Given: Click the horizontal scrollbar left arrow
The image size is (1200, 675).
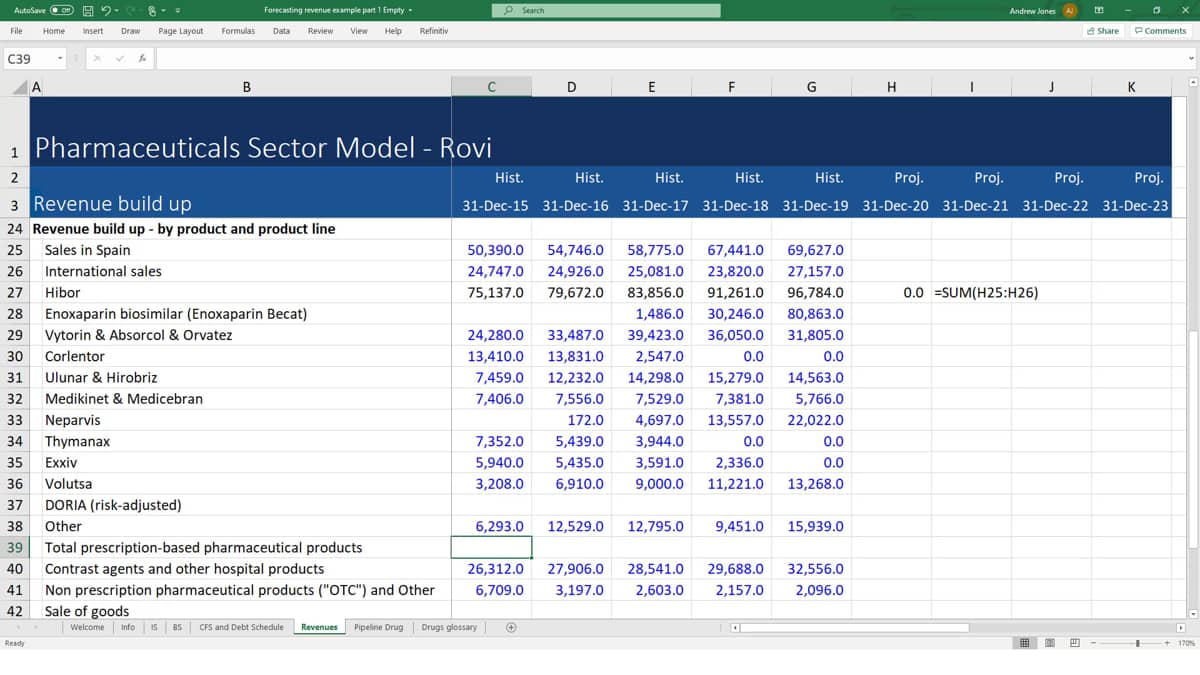Looking at the screenshot, I should coord(735,627).
